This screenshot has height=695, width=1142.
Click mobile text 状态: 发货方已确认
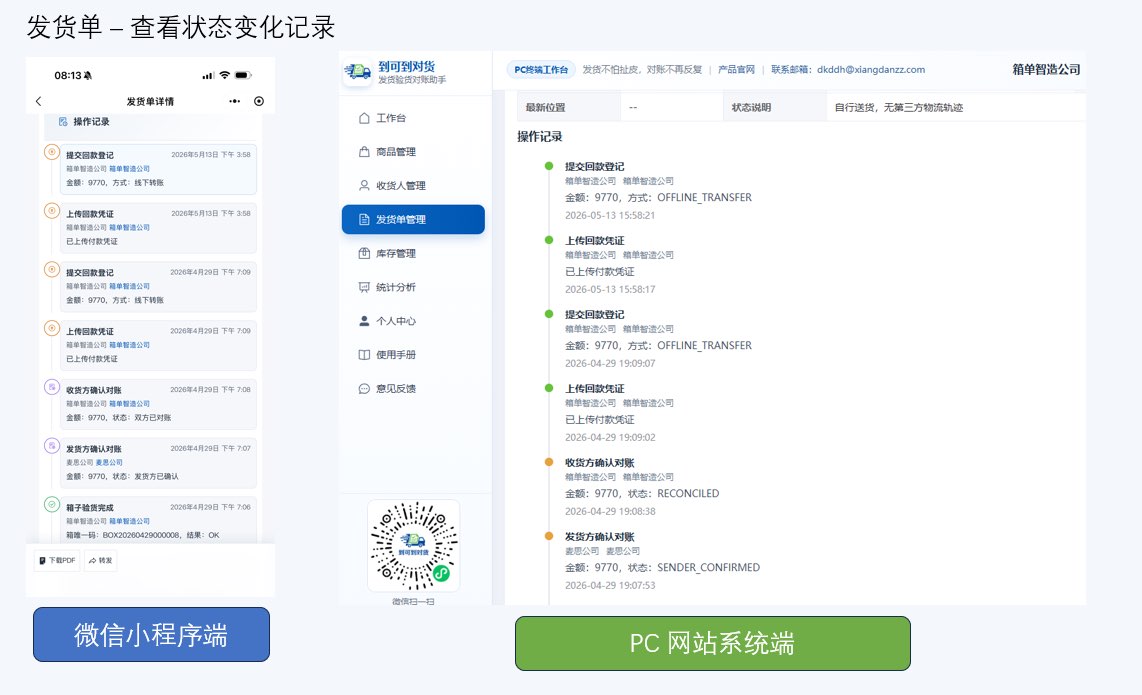(145, 476)
